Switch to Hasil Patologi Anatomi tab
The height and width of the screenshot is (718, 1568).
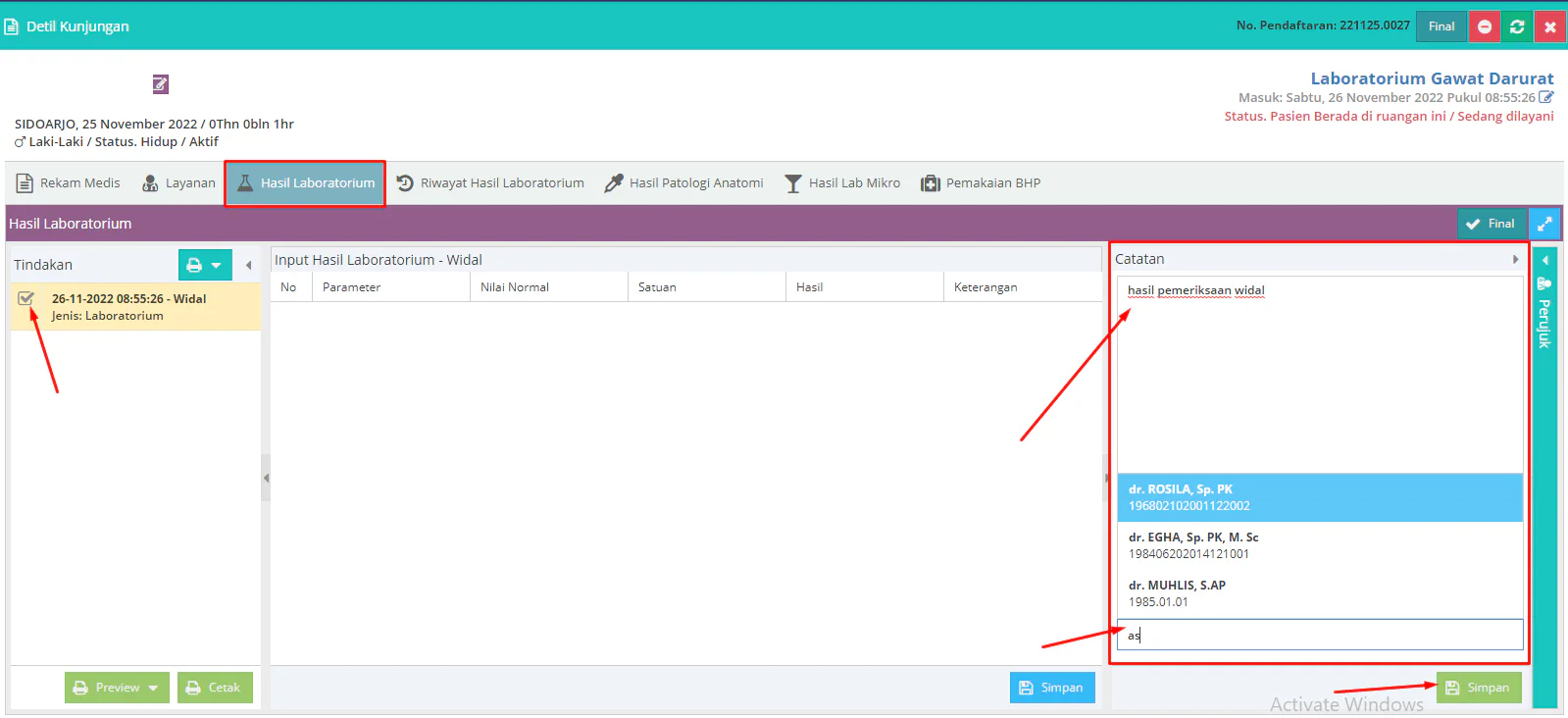tap(683, 183)
